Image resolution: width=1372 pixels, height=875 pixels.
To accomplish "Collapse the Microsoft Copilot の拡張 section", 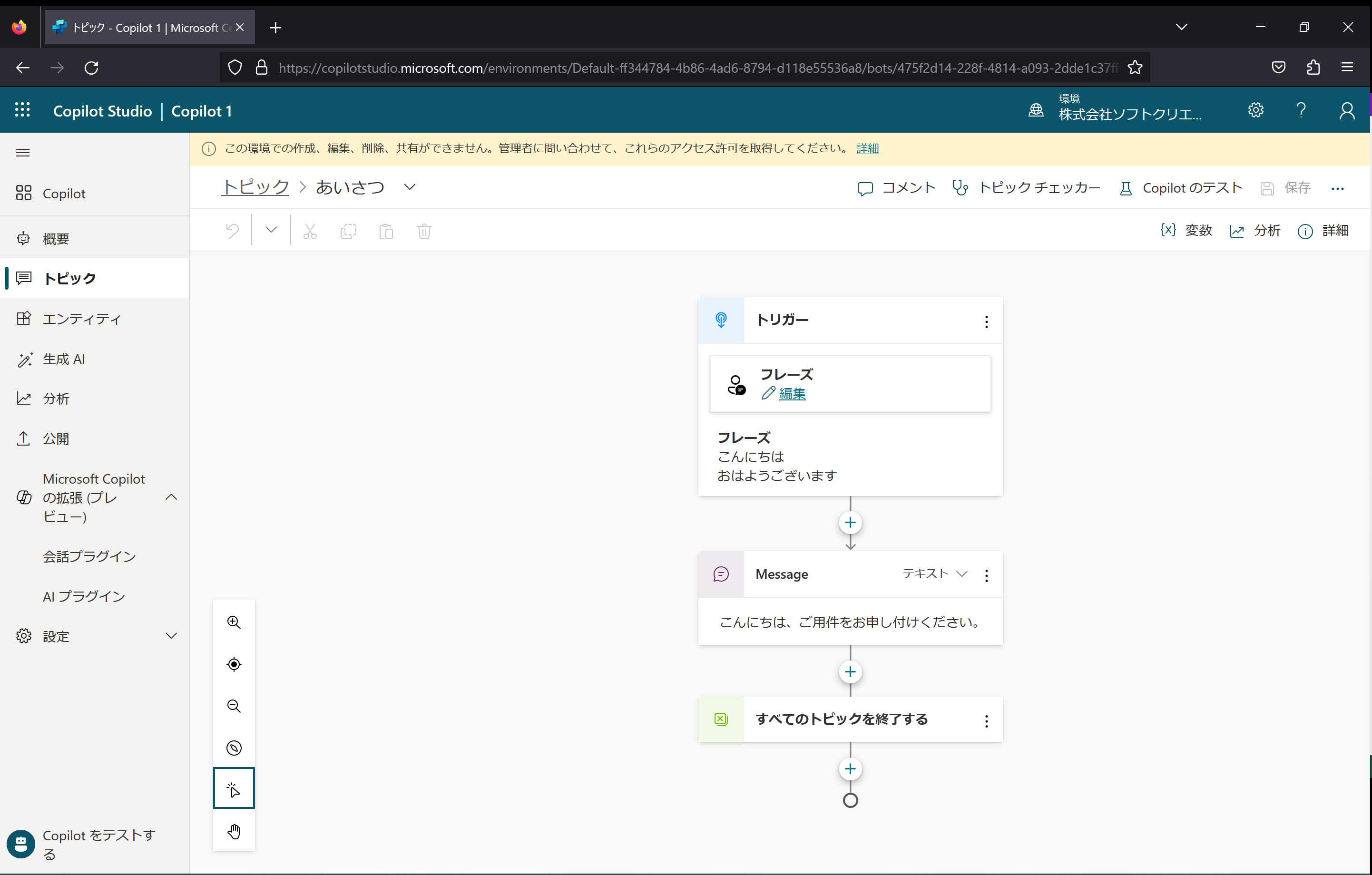I will tap(171, 497).
